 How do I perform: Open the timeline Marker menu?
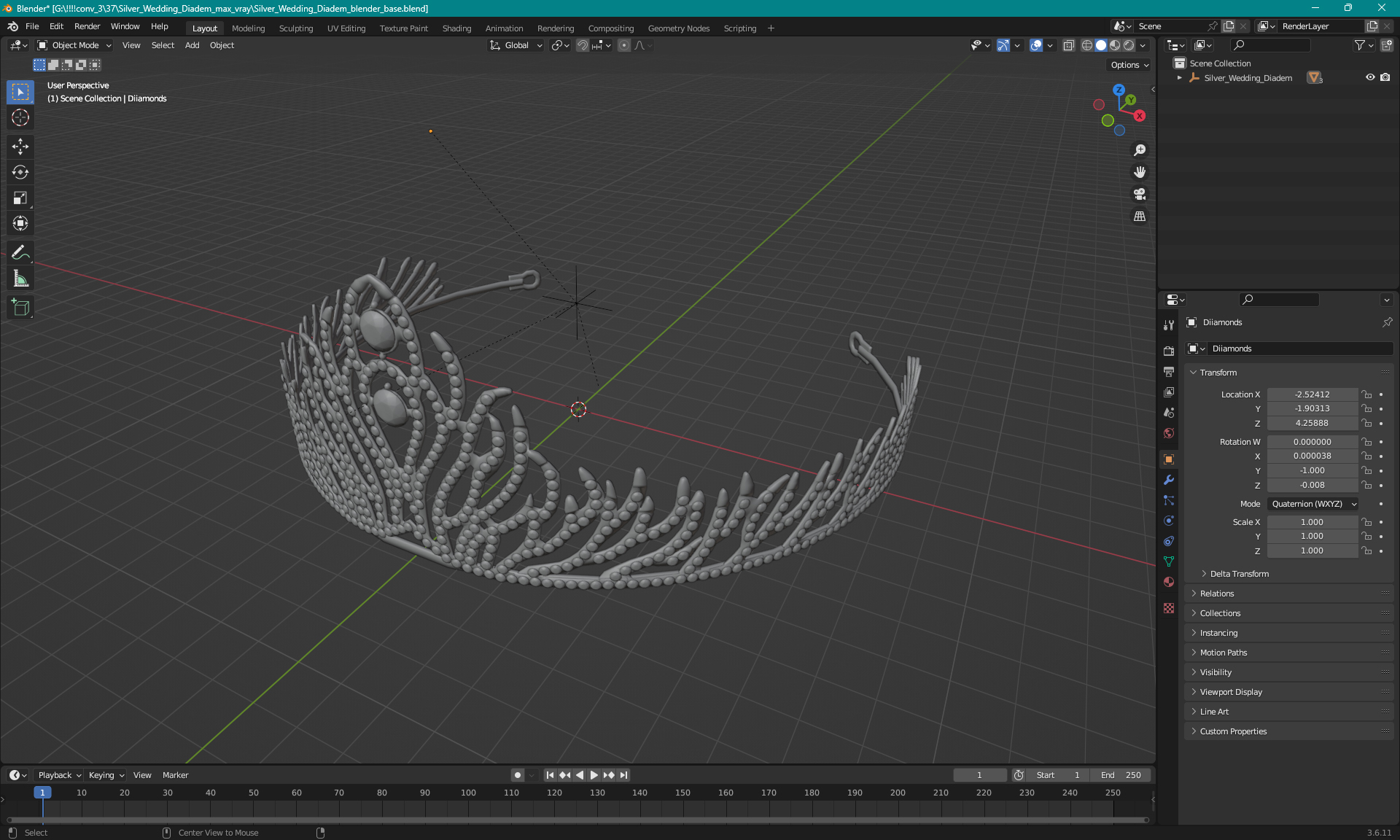click(175, 775)
